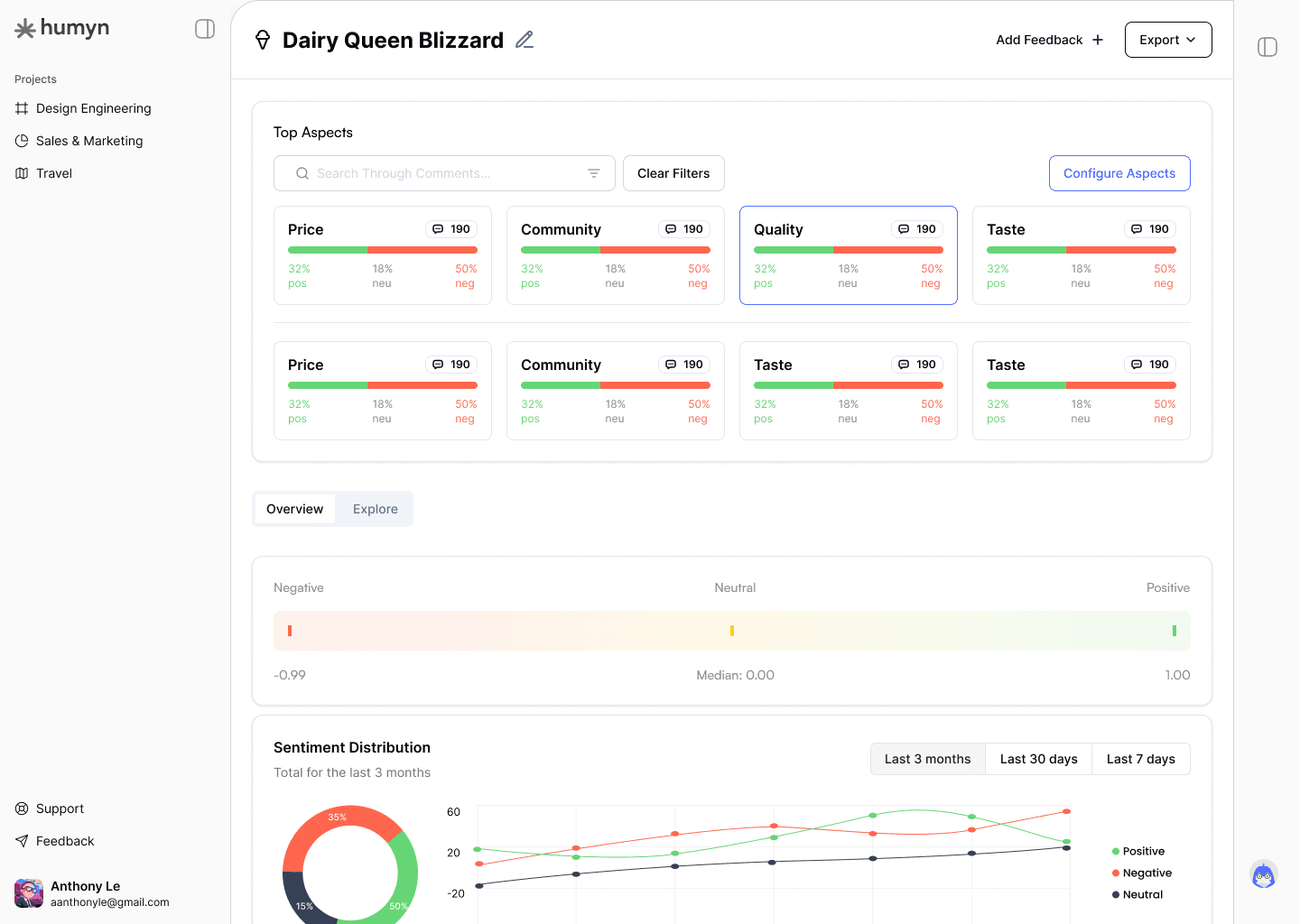Image resolution: width=1300 pixels, height=924 pixels.
Task: Select Last 30 days range
Action: 1039,759
